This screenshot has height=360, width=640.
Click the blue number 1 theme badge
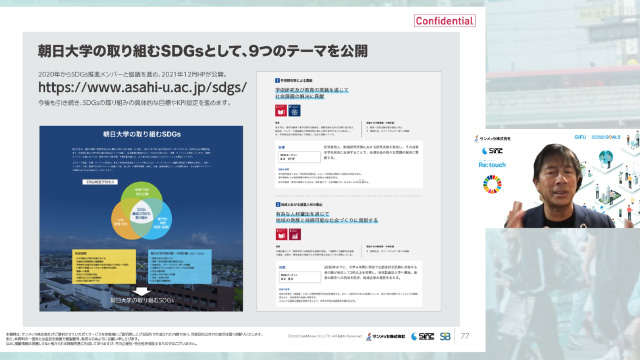[278, 80]
